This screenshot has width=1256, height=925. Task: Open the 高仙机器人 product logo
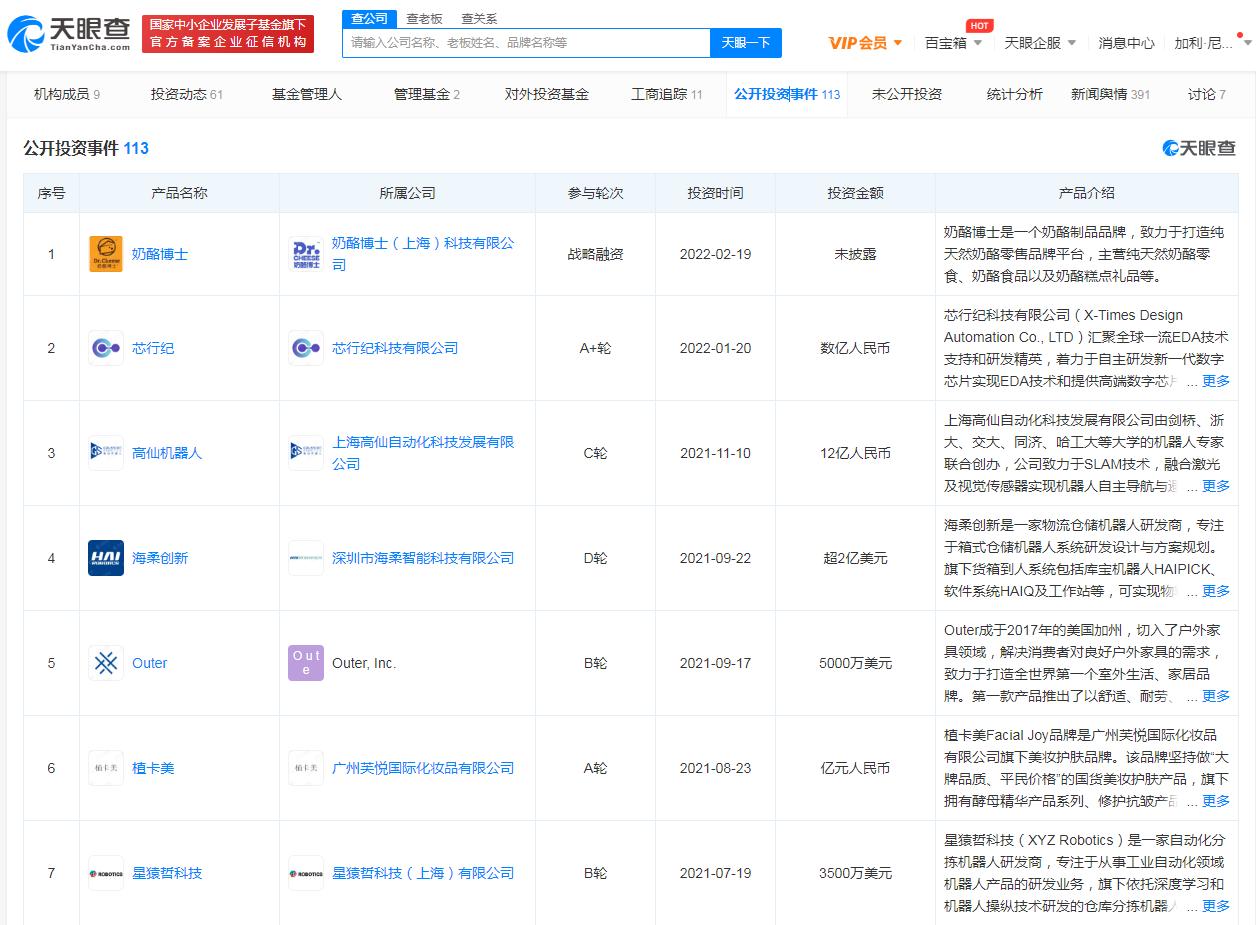click(x=106, y=453)
